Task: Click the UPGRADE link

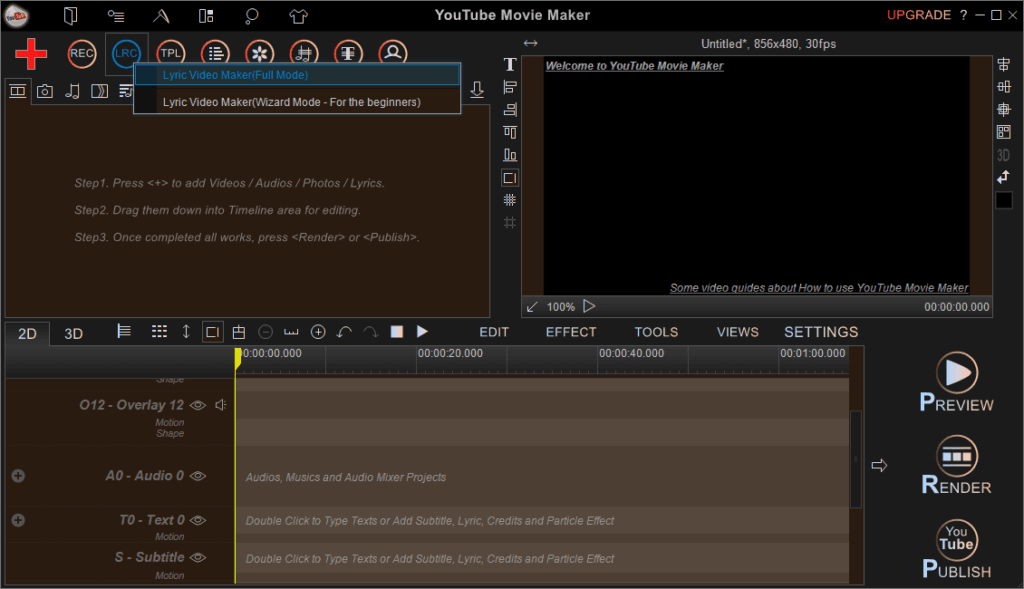Action: pyautogui.click(x=918, y=15)
